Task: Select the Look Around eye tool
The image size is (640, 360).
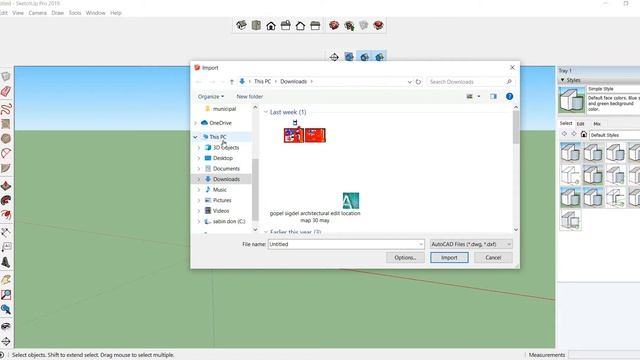Action: click(x=6, y=326)
